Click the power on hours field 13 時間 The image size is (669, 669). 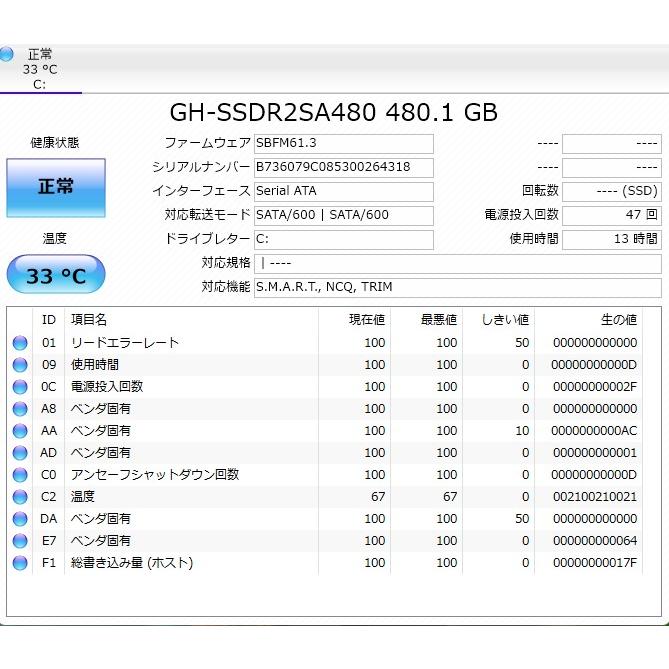pyautogui.click(x=612, y=239)
